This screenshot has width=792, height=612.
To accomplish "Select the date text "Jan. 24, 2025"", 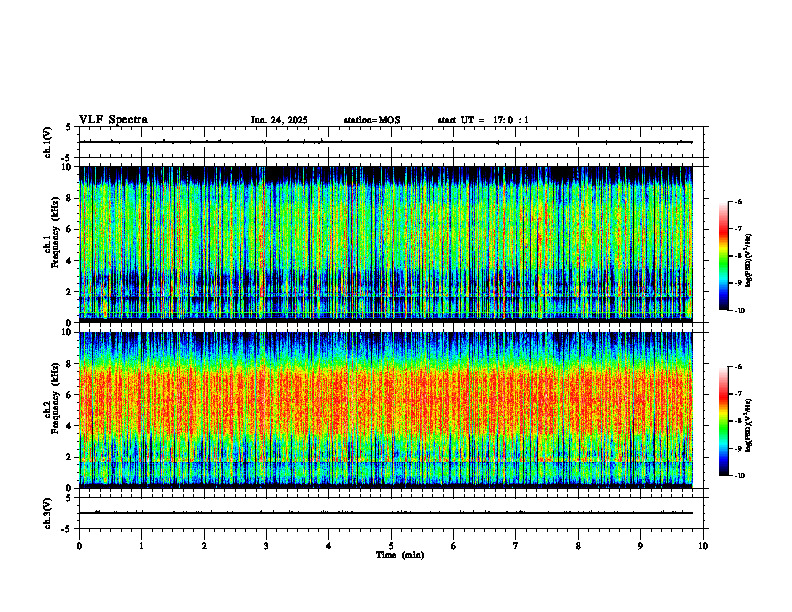I will click(279, 120).
